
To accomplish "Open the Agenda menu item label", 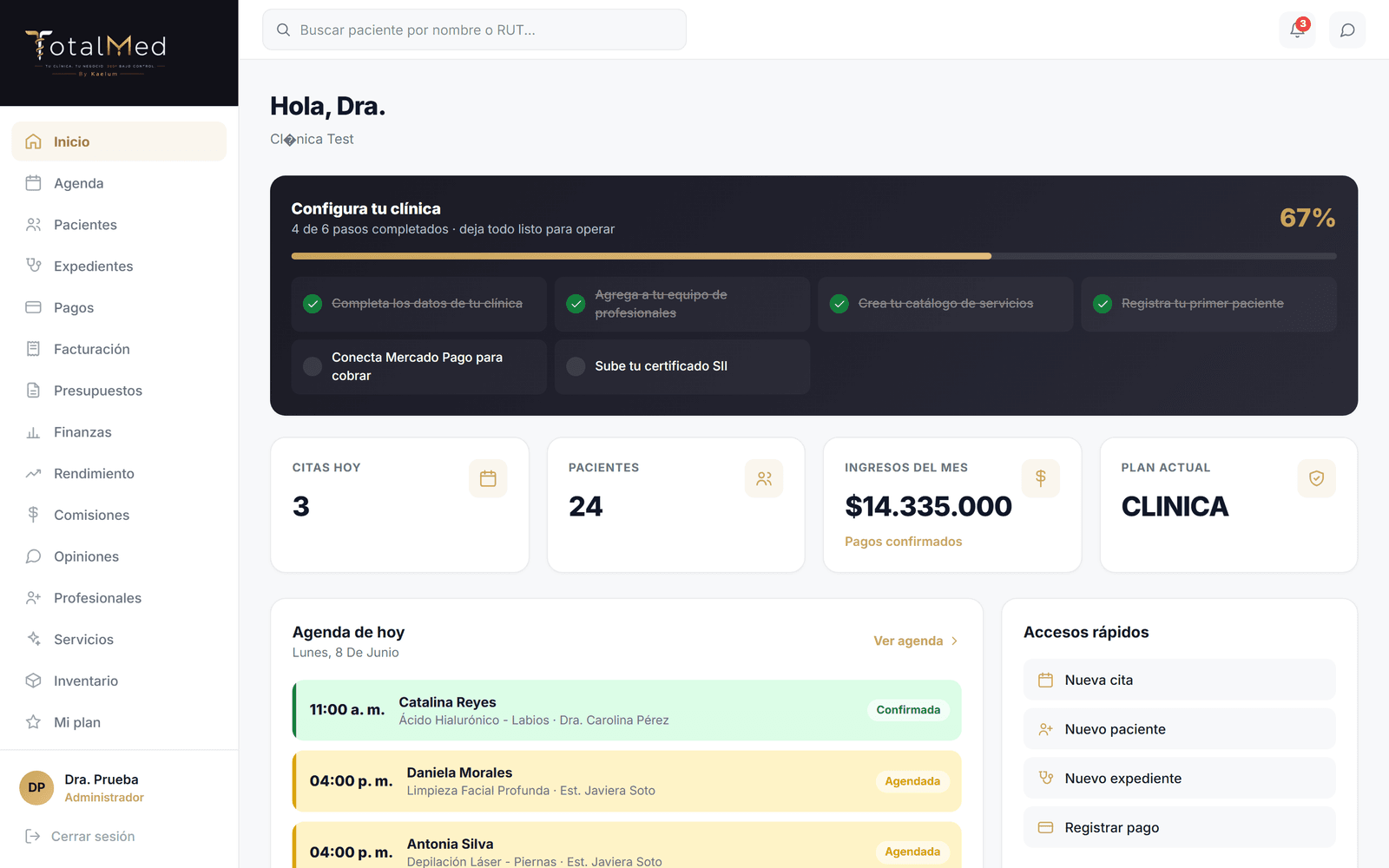I will [79, 183].
